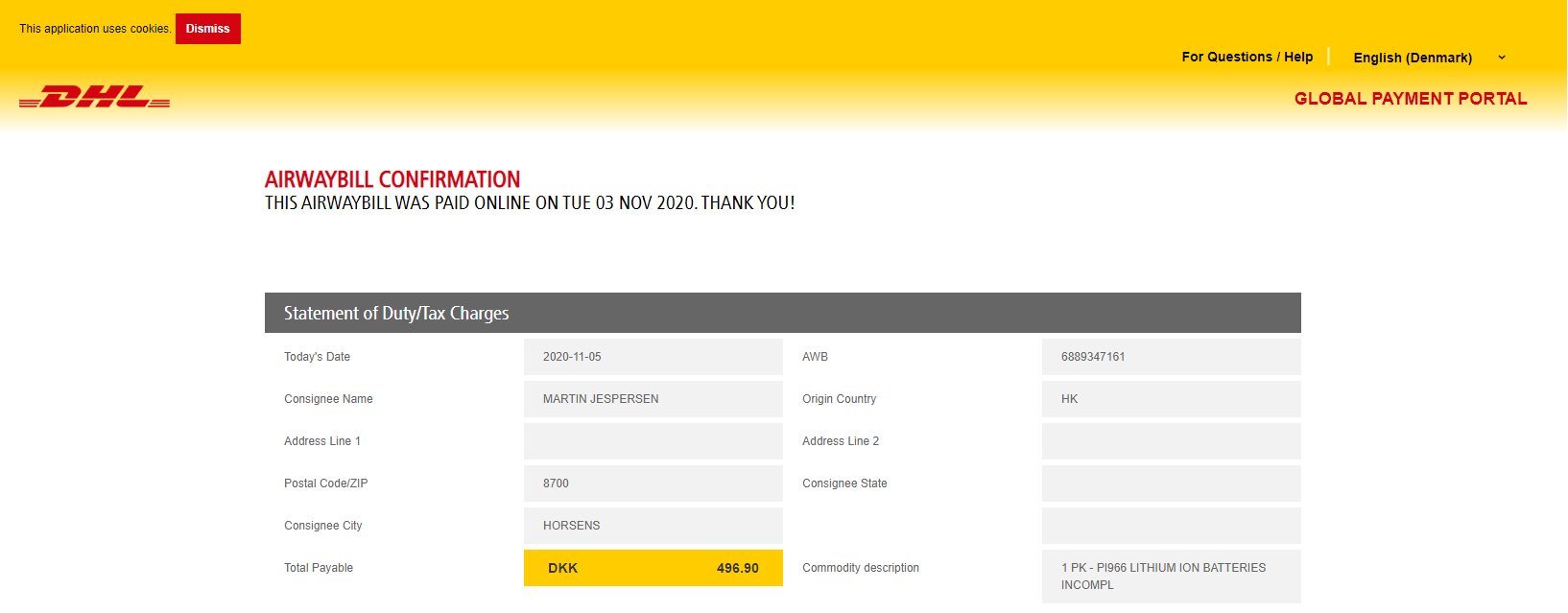Click the "This application uses cookies." text
The width and height of the screenshot is (1568, 613).
(x=95, y=29)
